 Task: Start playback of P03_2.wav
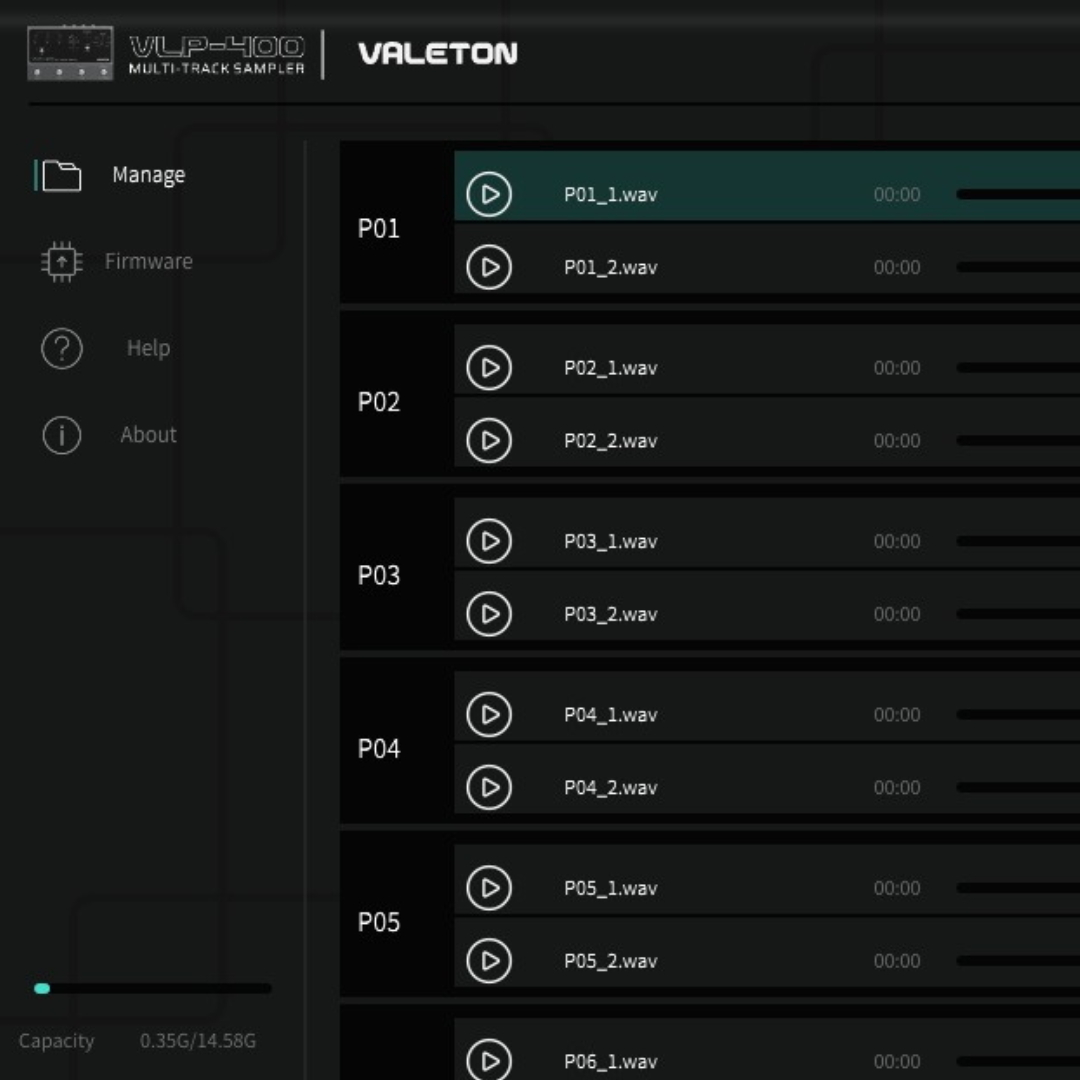(489, 614)
